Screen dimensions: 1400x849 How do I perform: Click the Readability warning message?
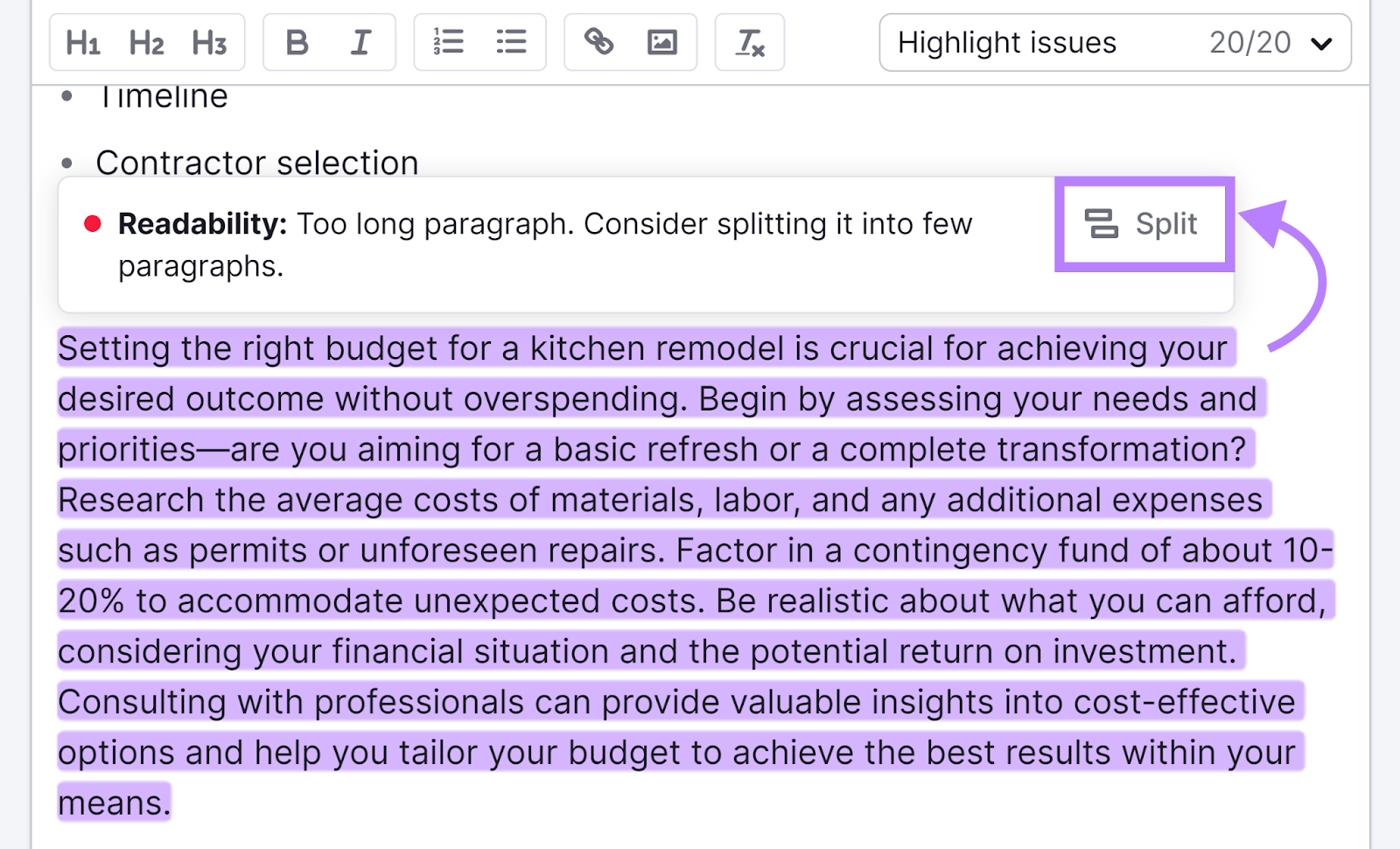click(x=544, y=244)
